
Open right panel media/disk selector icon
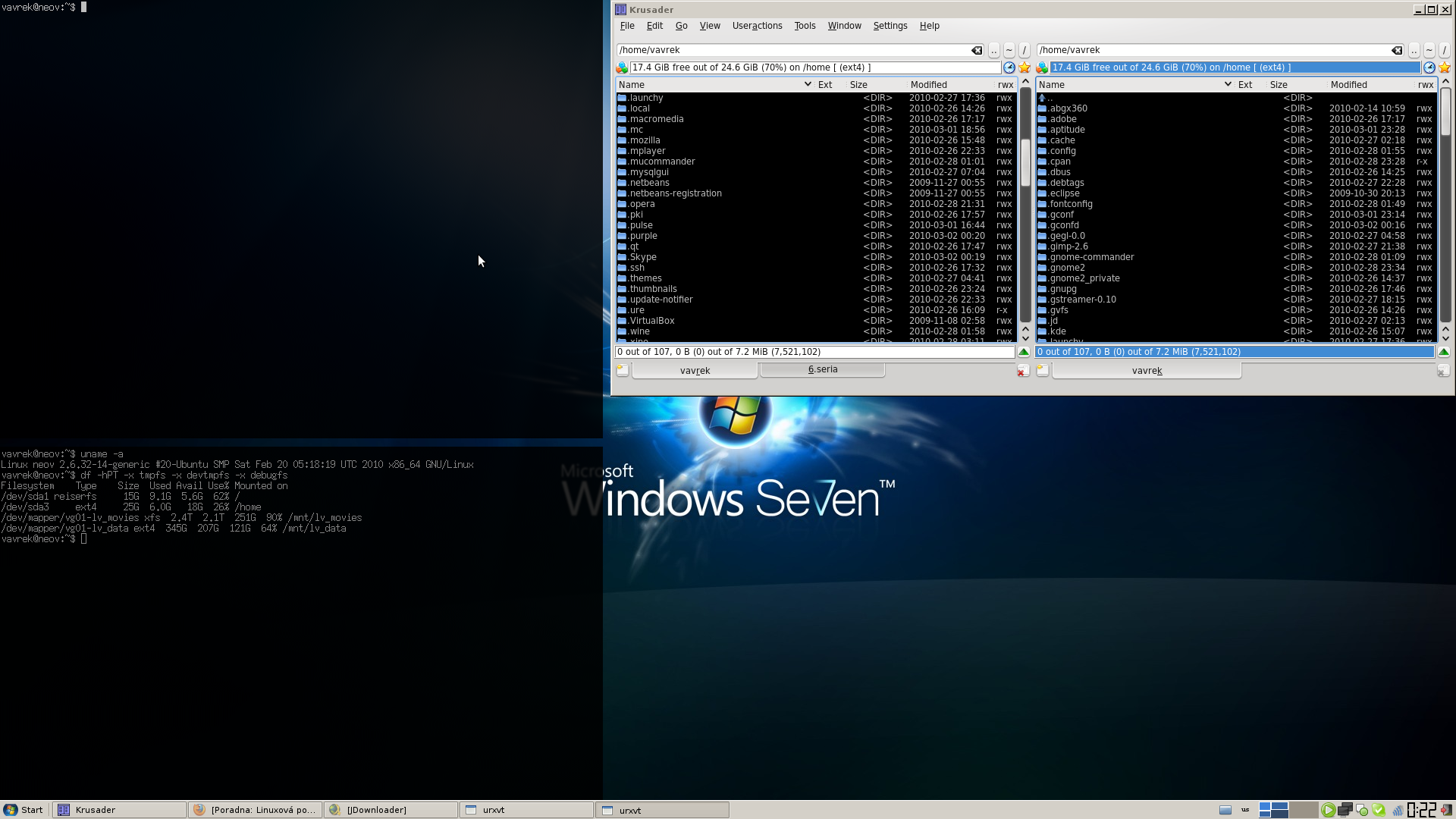pos(1042,67)
